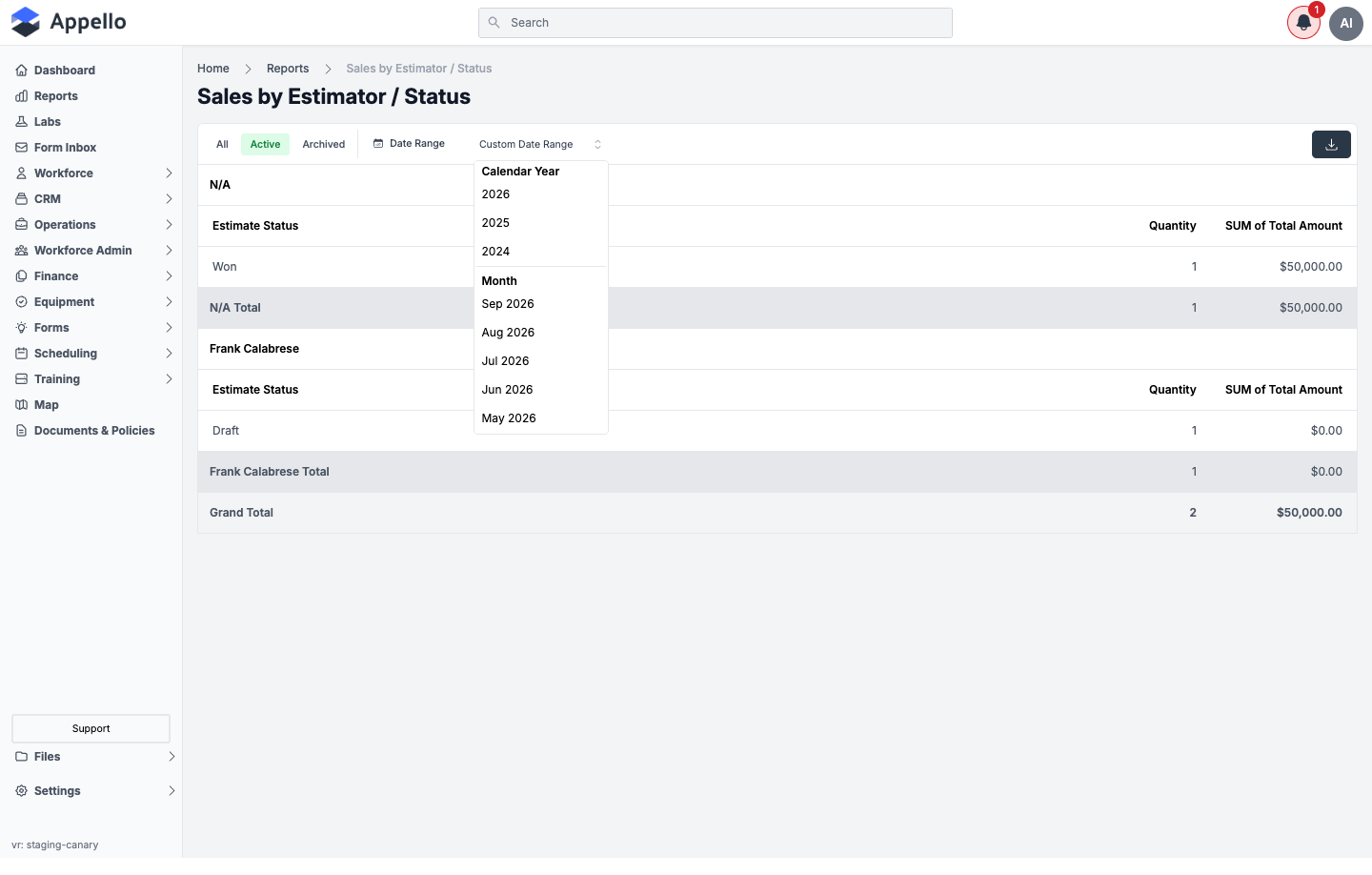
Task: Choose calendar year 2025 option
Action: [540, 223]
